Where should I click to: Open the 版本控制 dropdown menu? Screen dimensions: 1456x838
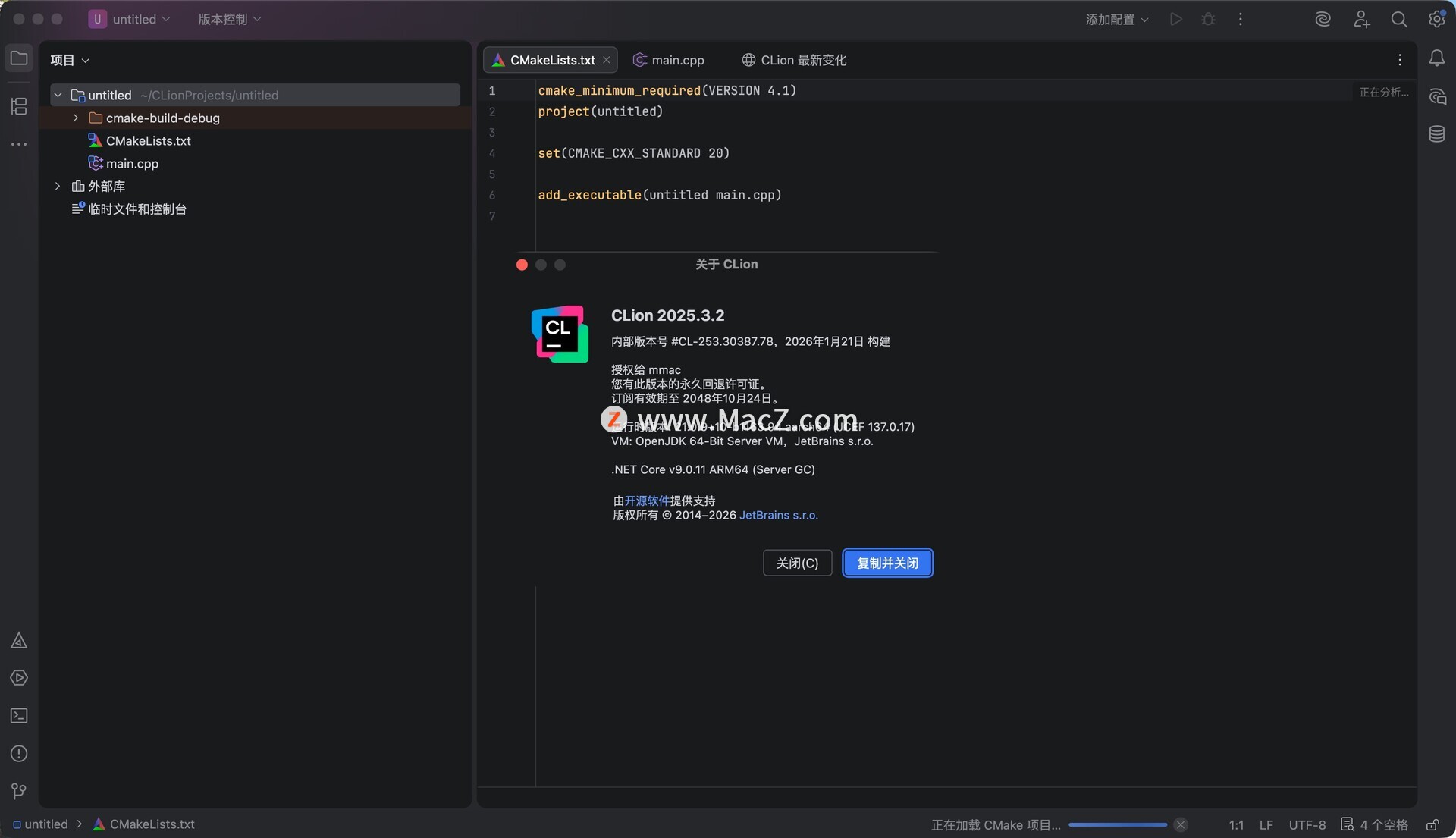229,20
